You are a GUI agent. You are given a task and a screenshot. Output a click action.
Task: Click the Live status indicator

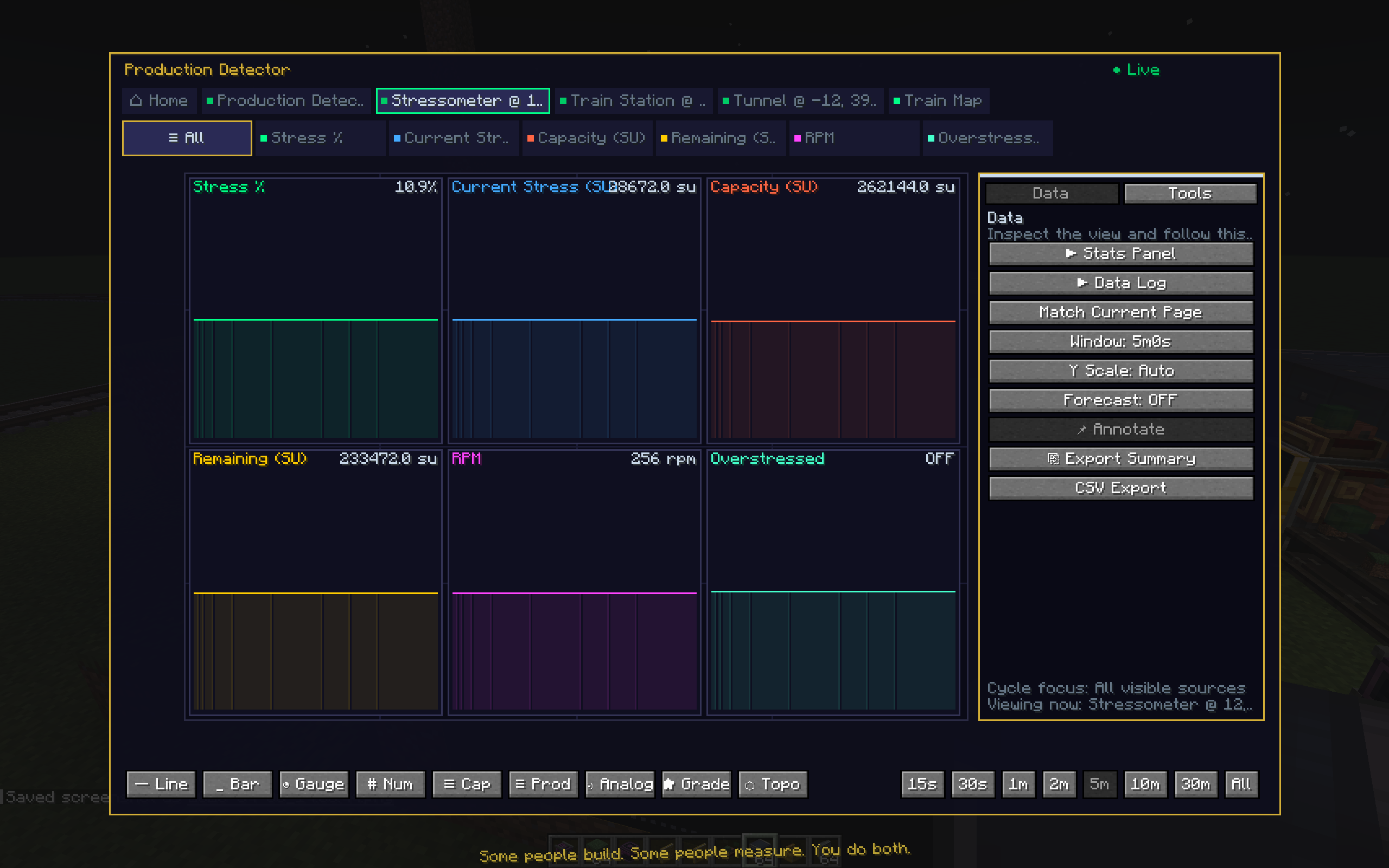click(1137, 70)
